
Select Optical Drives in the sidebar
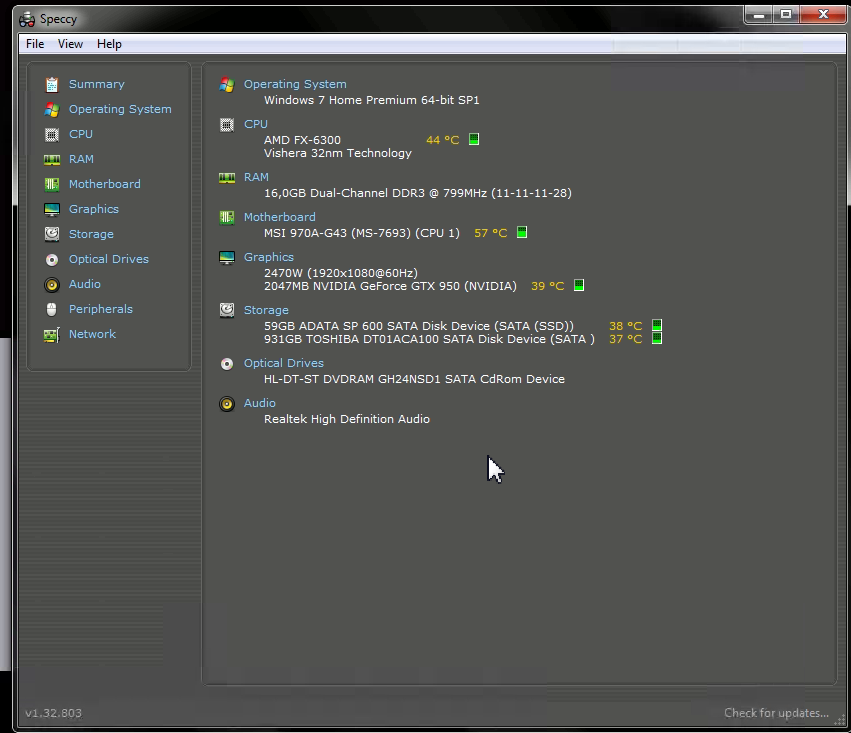pyautogui.click(x=109, y=259)
